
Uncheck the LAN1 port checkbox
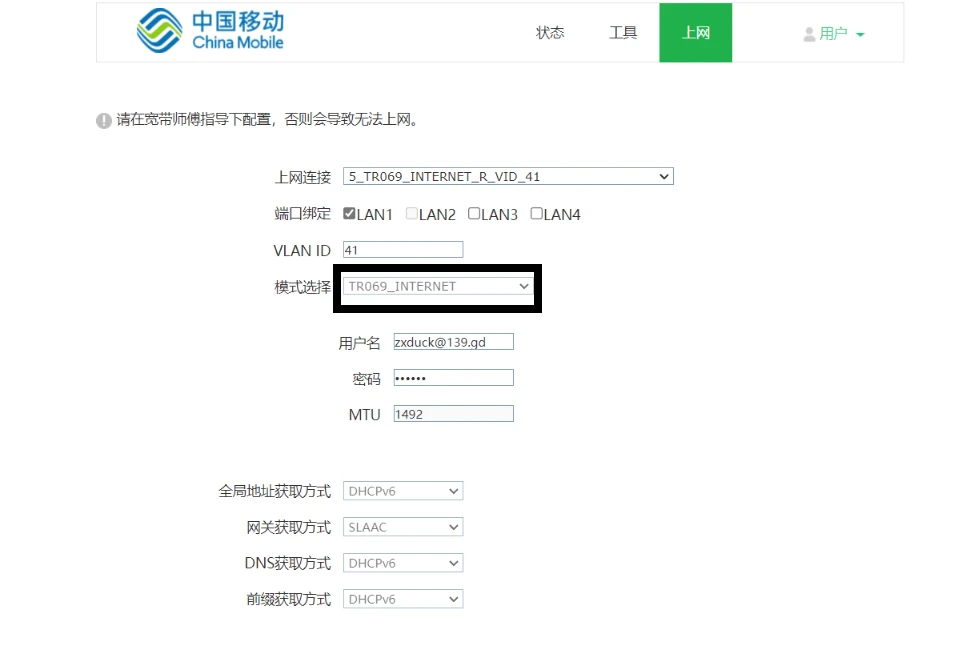click(349, 214)
